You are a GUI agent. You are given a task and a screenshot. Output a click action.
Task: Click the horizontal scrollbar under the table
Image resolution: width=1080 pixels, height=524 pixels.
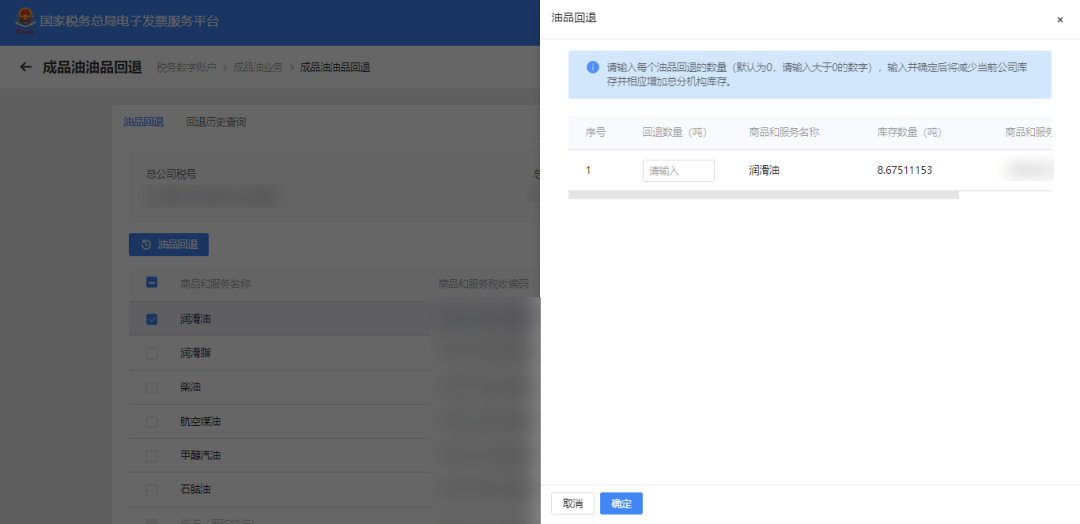pos(763,196)
